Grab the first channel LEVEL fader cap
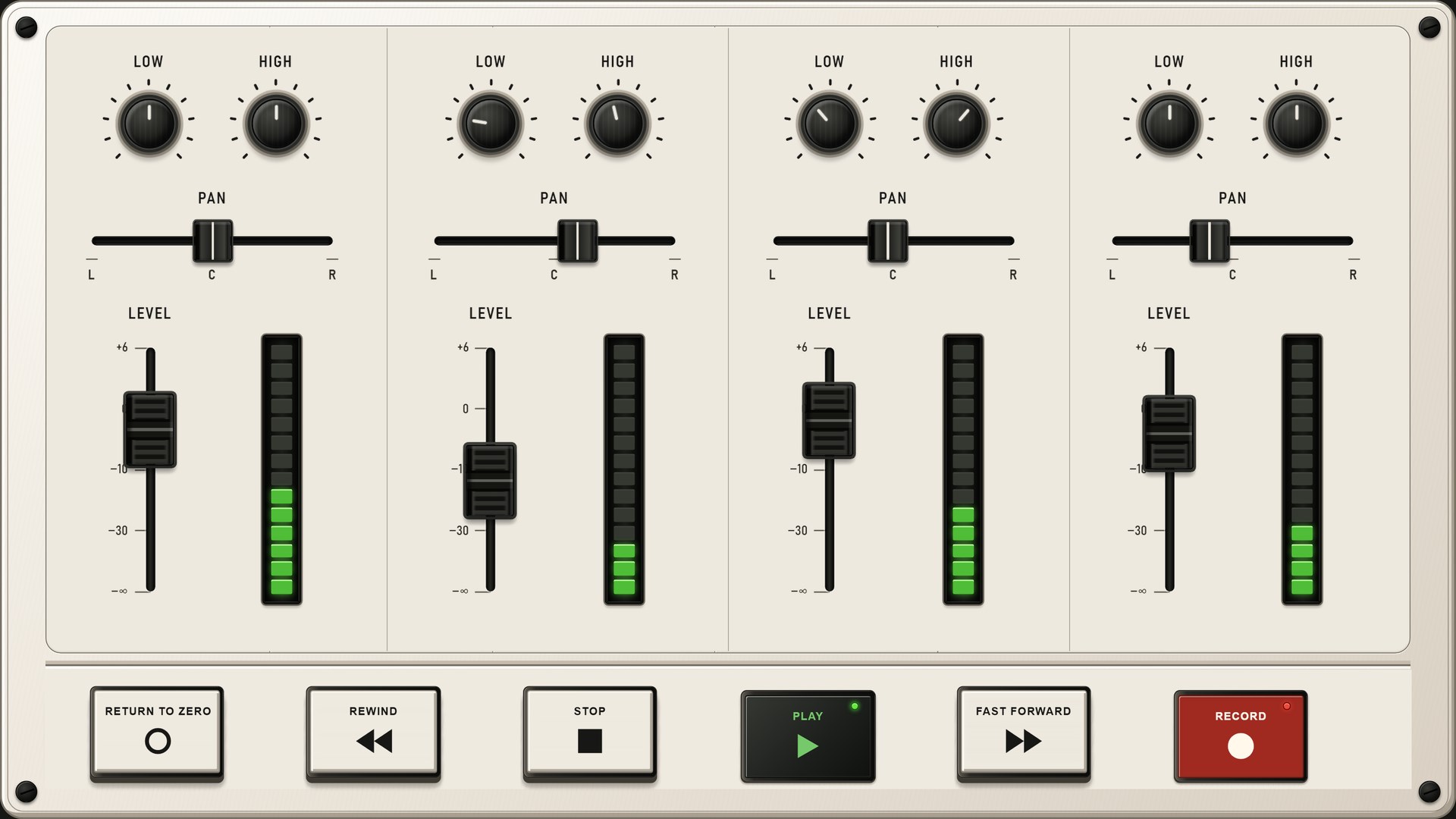The height and width of the screenshot is (819, 1456). (x=150, y=429)
